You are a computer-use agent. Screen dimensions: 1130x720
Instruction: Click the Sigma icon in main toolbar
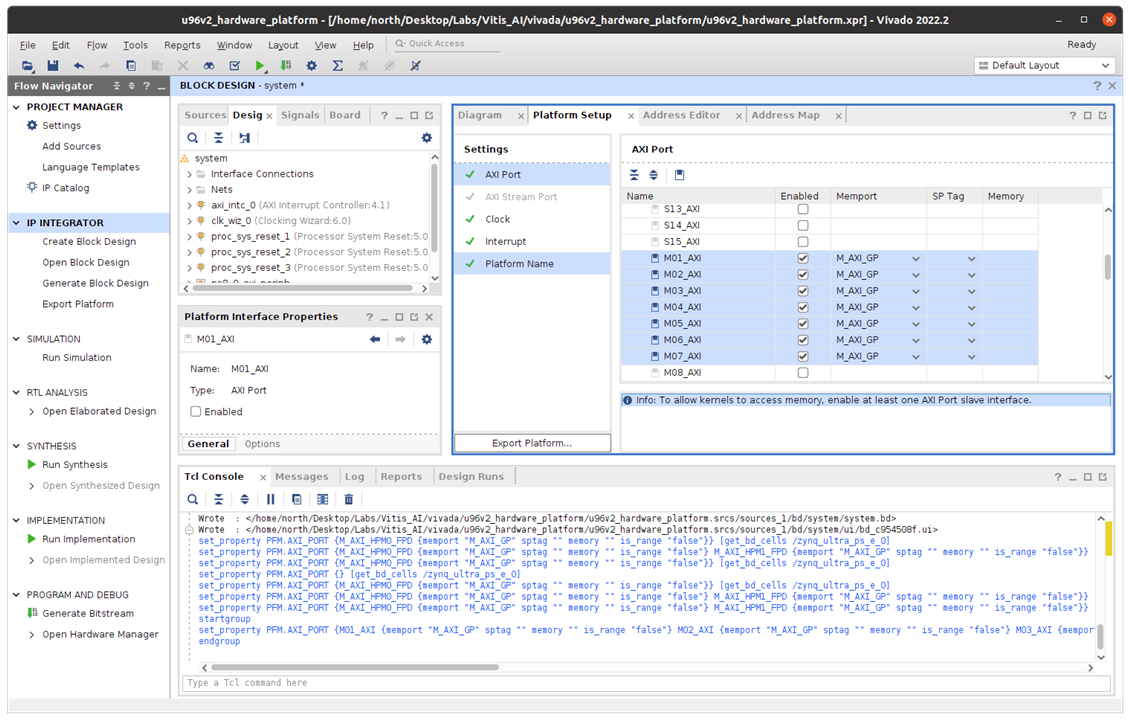coord(337,66)
